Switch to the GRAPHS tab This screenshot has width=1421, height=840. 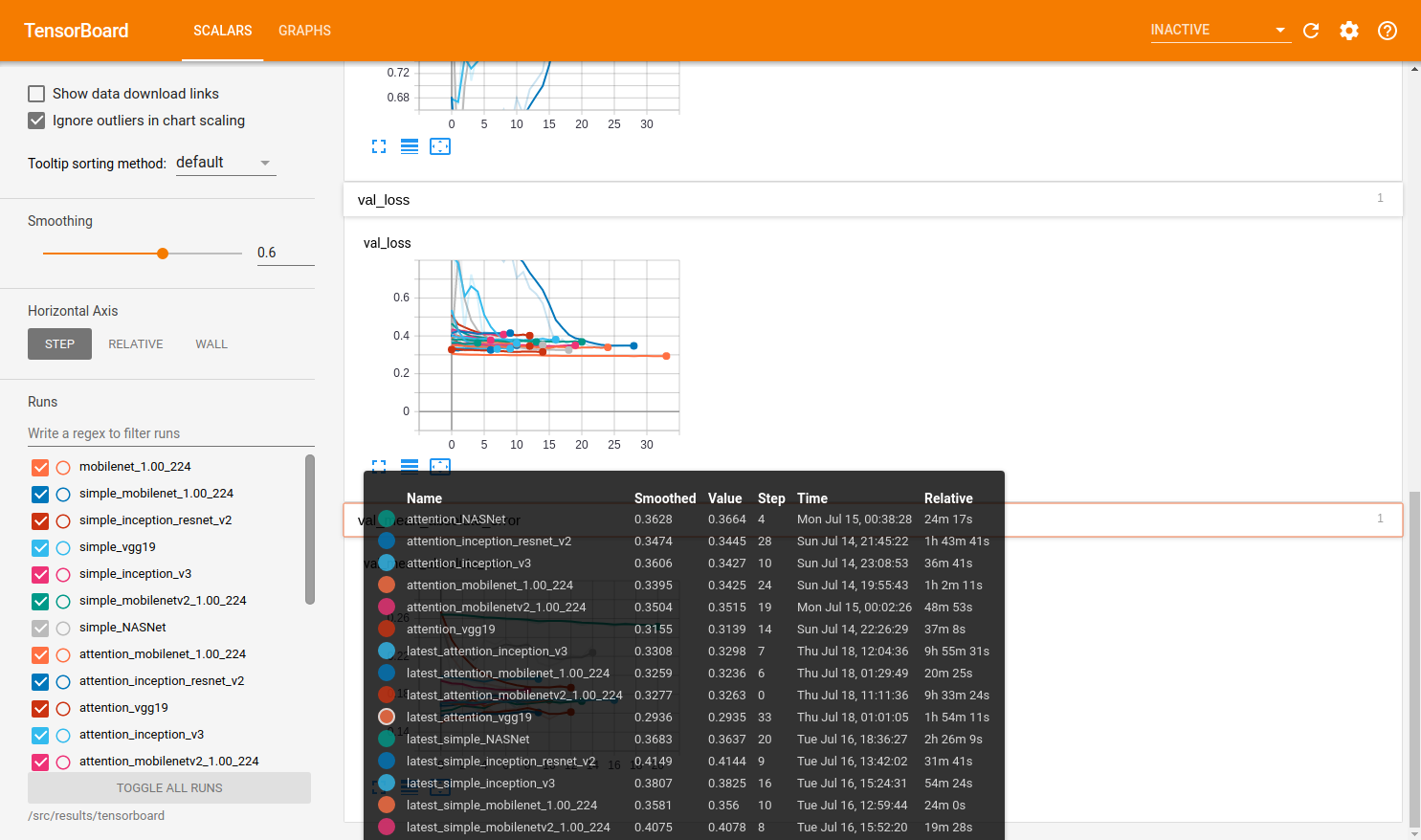304,31
